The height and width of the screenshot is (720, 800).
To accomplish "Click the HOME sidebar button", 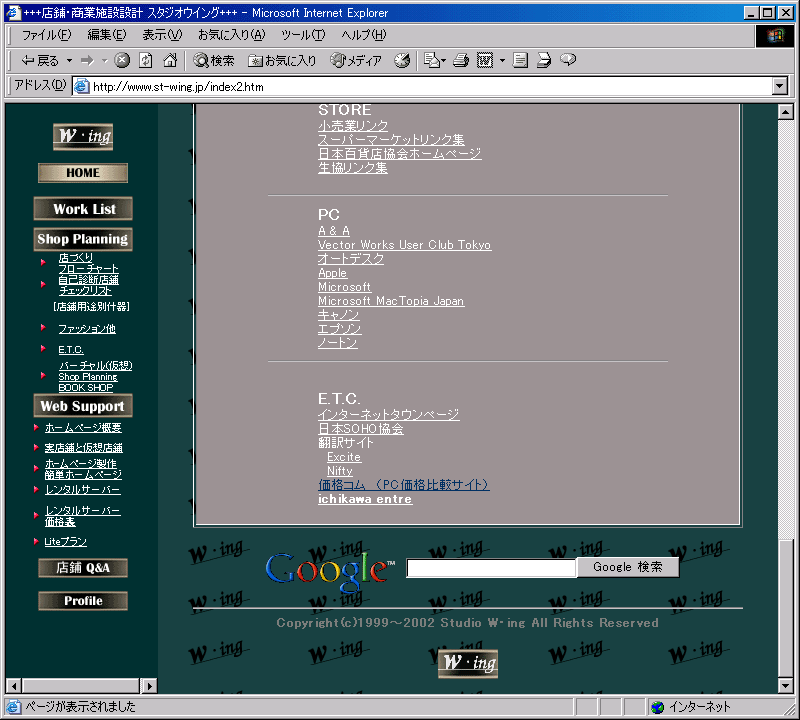I will 83,173.
